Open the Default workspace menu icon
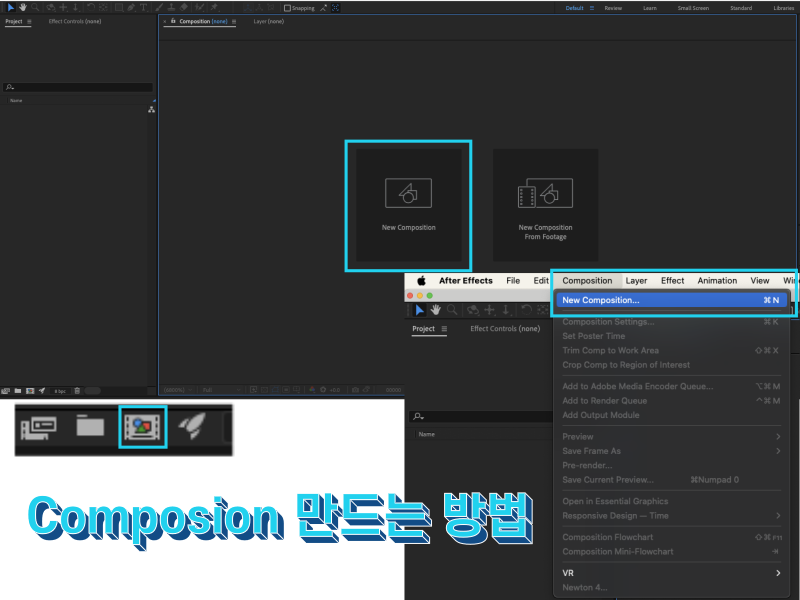Image resolution: width=800 pixels, height=600 pixels. tap(592, 8)
